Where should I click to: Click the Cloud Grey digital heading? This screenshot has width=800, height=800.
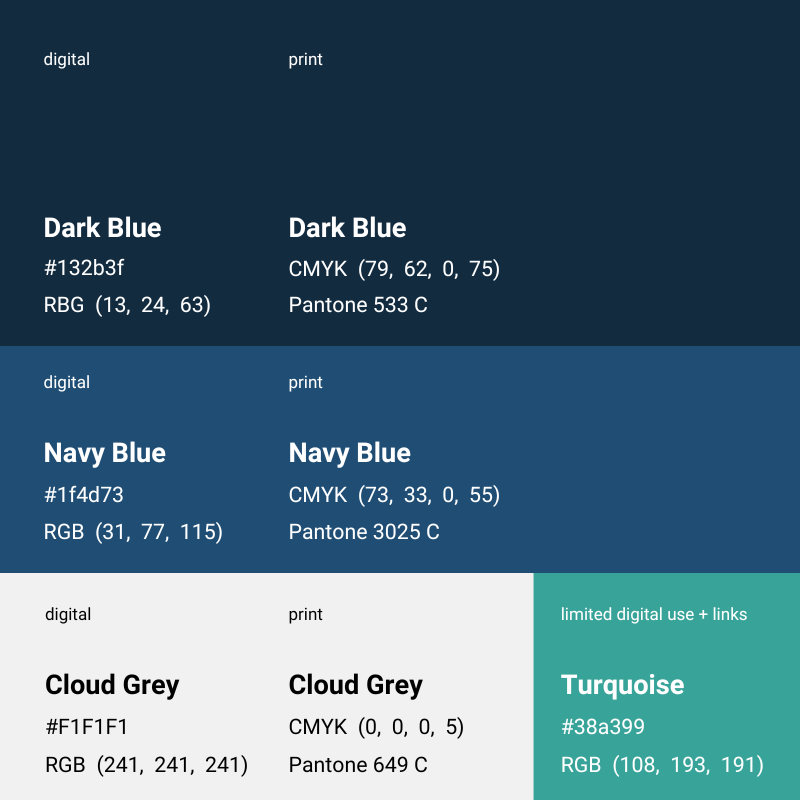112,685
